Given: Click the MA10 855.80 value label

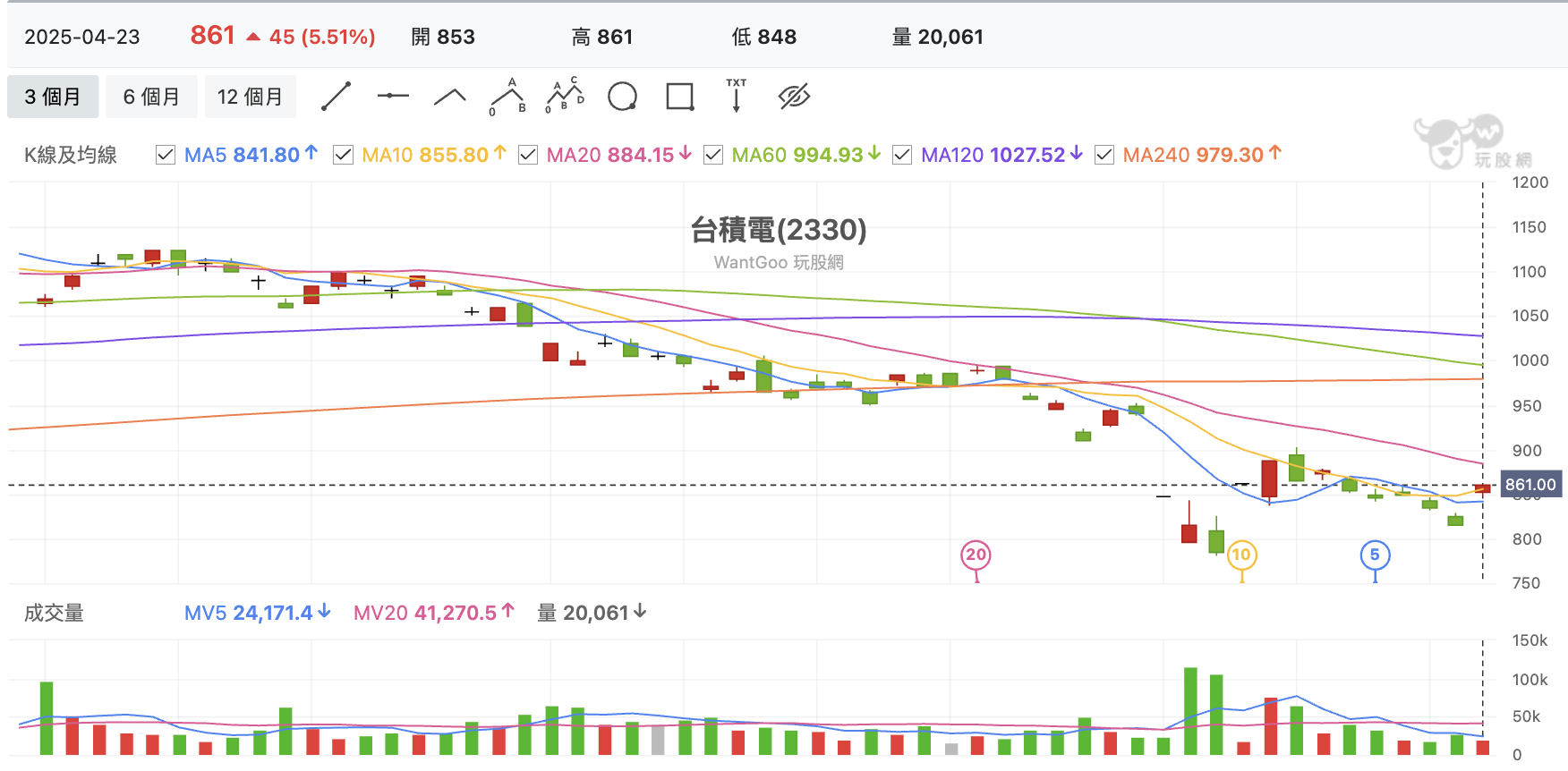Looking at the screenshot, I should pos(434,155).
